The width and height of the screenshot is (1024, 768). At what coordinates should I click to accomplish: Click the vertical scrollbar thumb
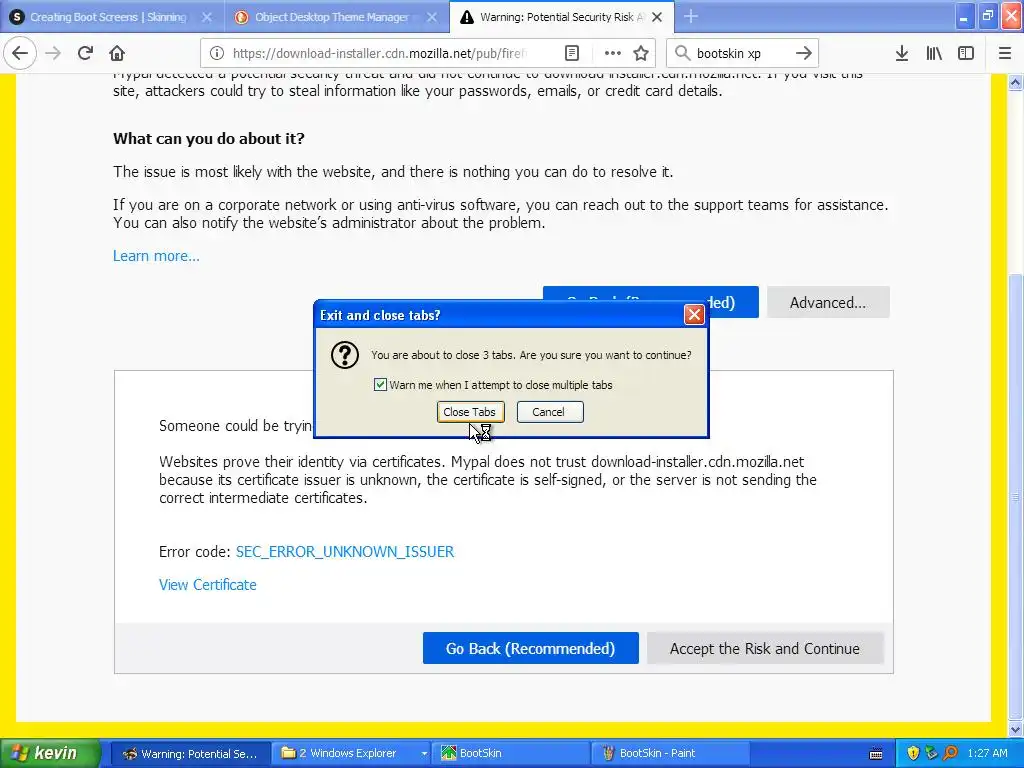coord(1015,496)
